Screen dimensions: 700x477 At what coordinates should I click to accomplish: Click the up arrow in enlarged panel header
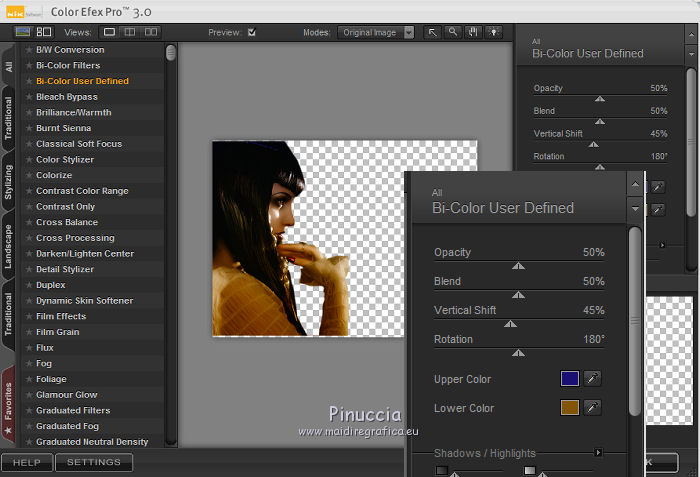tap(635, 184)
